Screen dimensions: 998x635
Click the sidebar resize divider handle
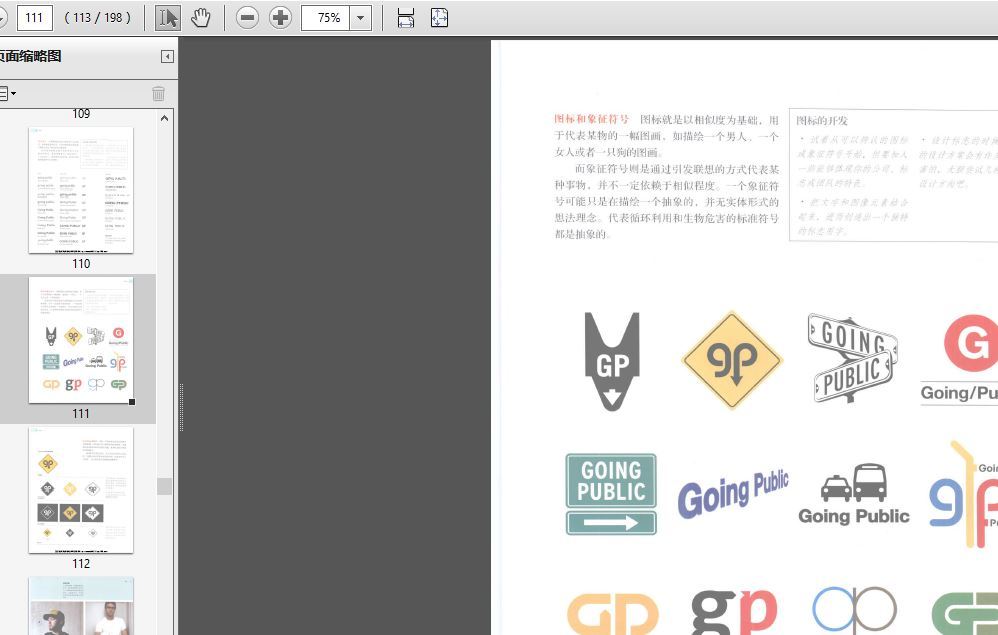click(x=181, y=407)
